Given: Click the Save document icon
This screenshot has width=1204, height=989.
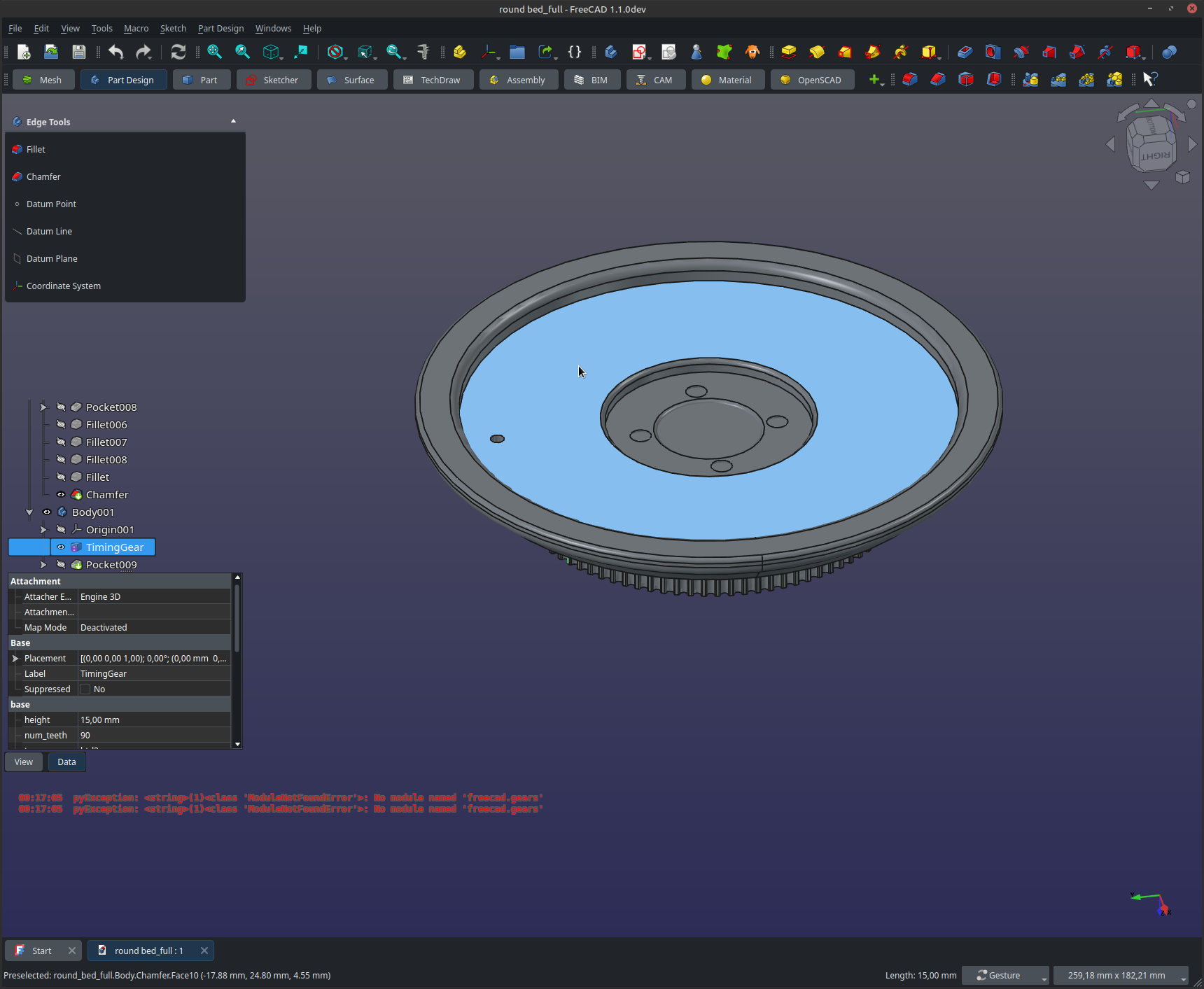Looking at the screenshot, I should pos(79,52).
